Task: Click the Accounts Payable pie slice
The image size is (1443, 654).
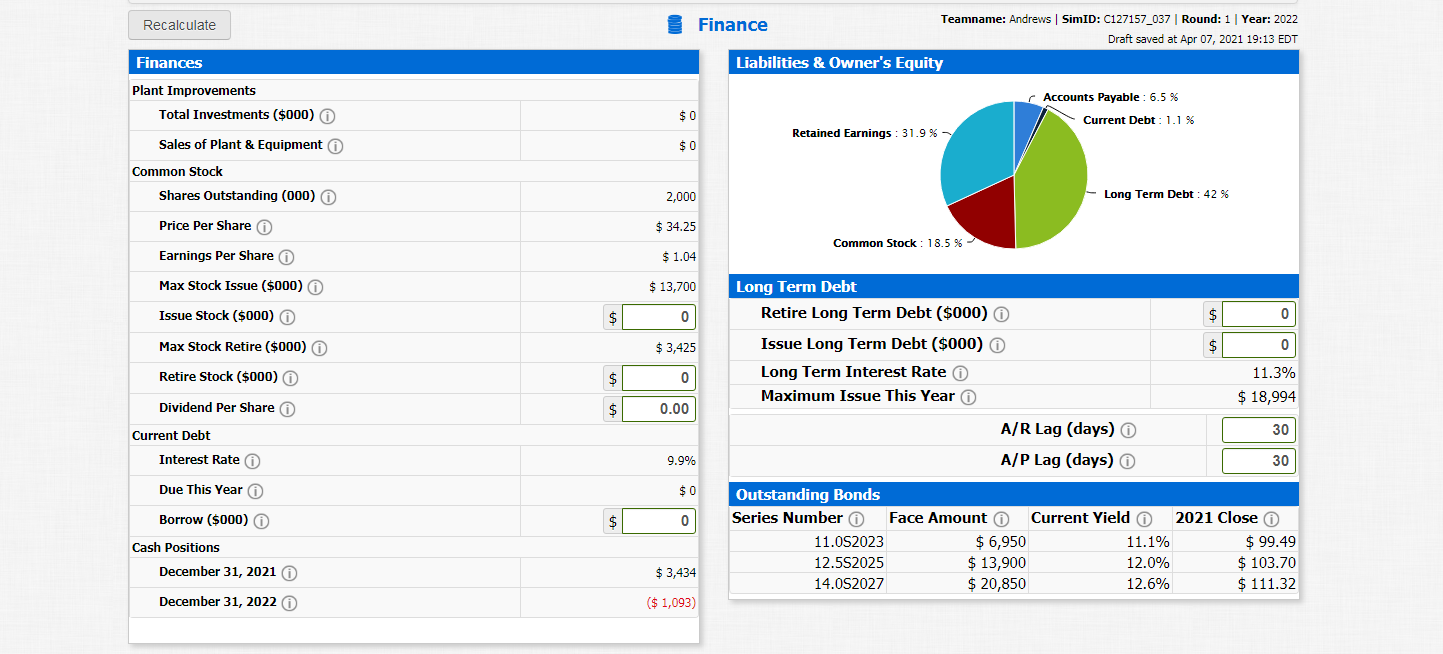Action: pos(1026,125)
